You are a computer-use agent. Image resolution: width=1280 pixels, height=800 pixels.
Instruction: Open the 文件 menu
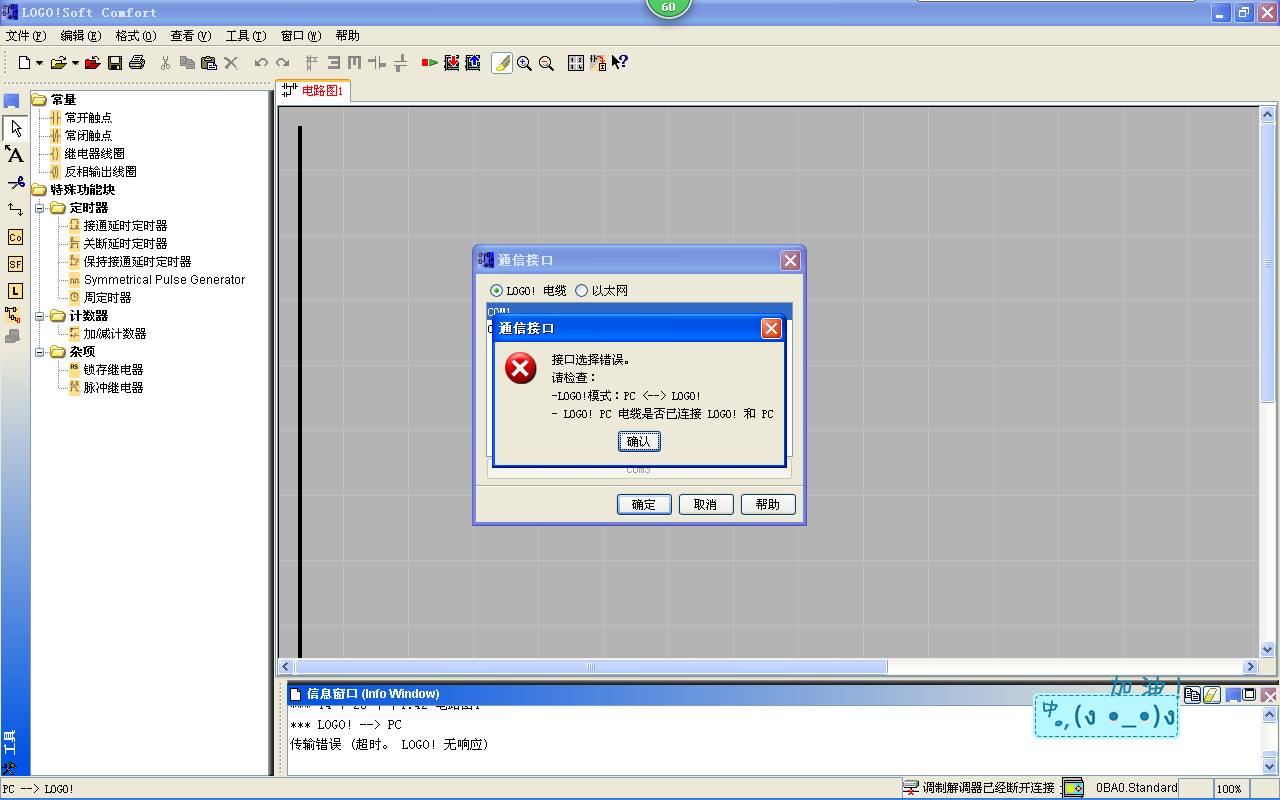click(x=26, y=35)
